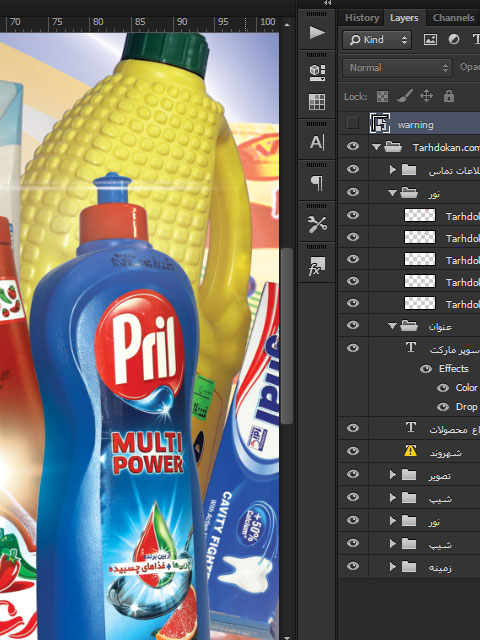This screenshot has width=480, height=640.
Task: Switch to the History tab
Action: tap(362, 18)
